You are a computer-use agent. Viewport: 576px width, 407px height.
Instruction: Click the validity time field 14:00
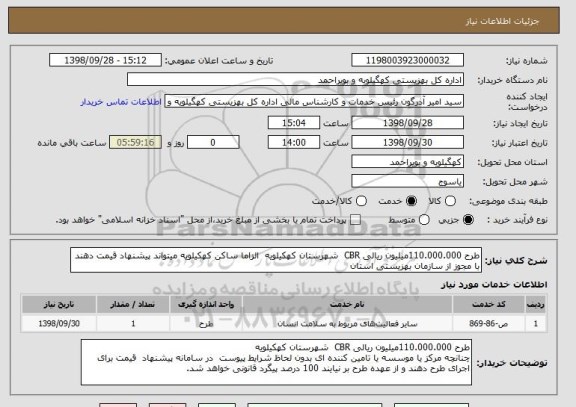pos(294,142)
